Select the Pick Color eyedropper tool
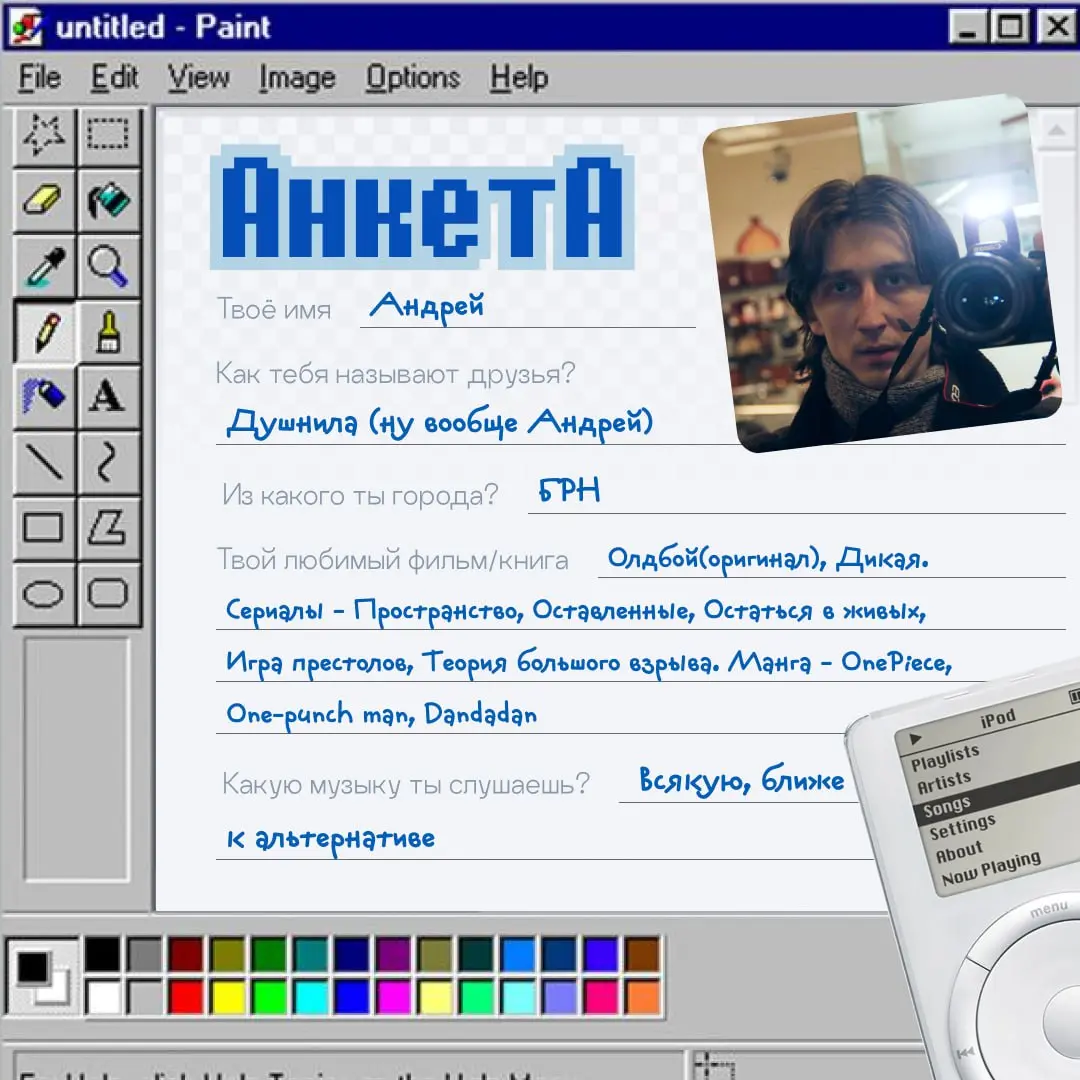 click(x=44, y=266)
